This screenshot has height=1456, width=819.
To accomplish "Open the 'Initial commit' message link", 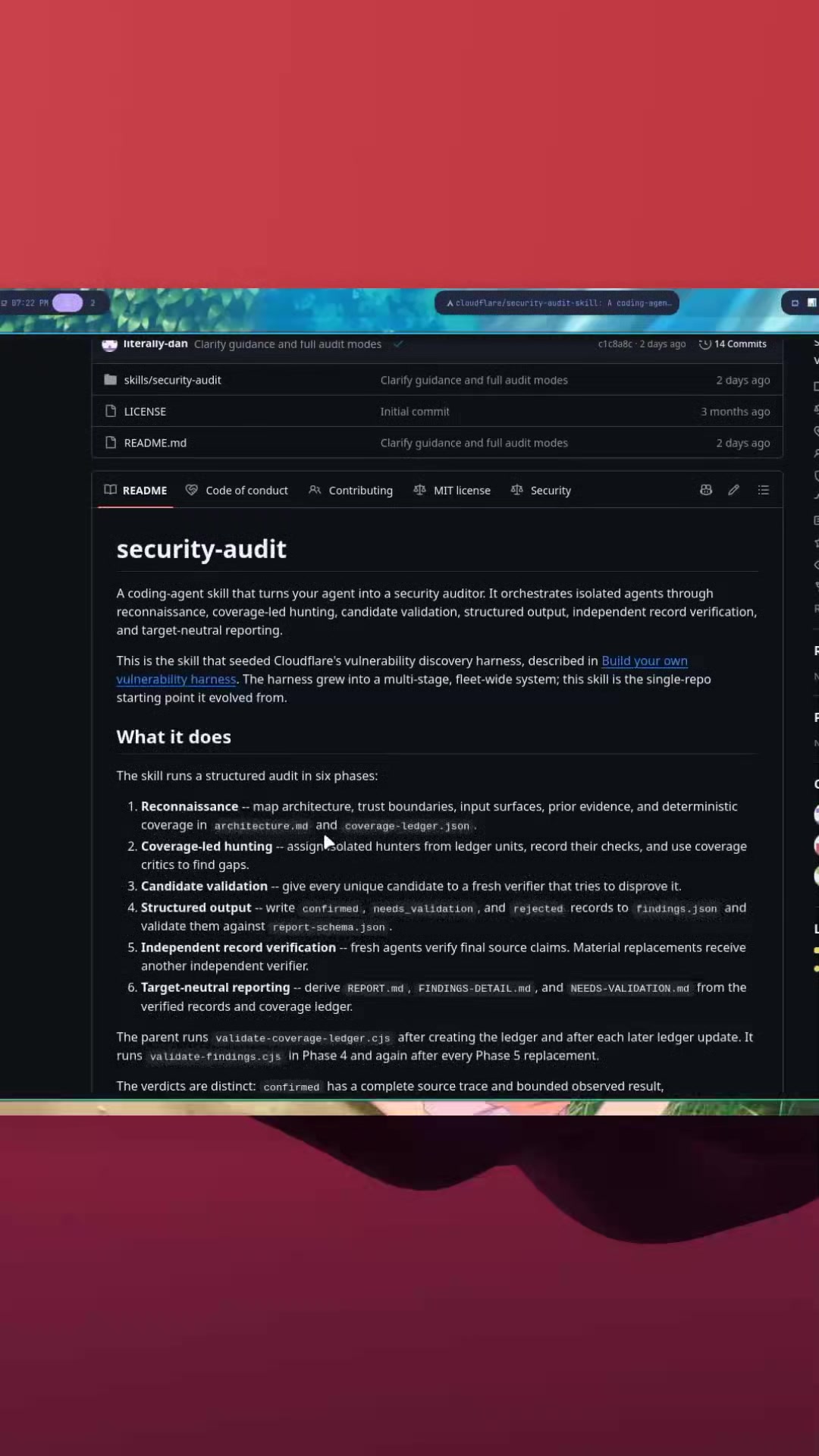I will 415,411.
